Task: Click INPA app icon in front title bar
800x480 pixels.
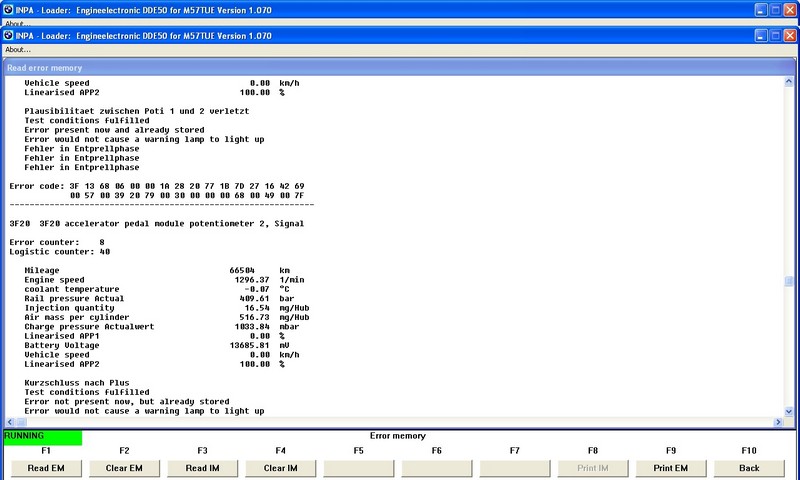Action: tap(9, 35)
